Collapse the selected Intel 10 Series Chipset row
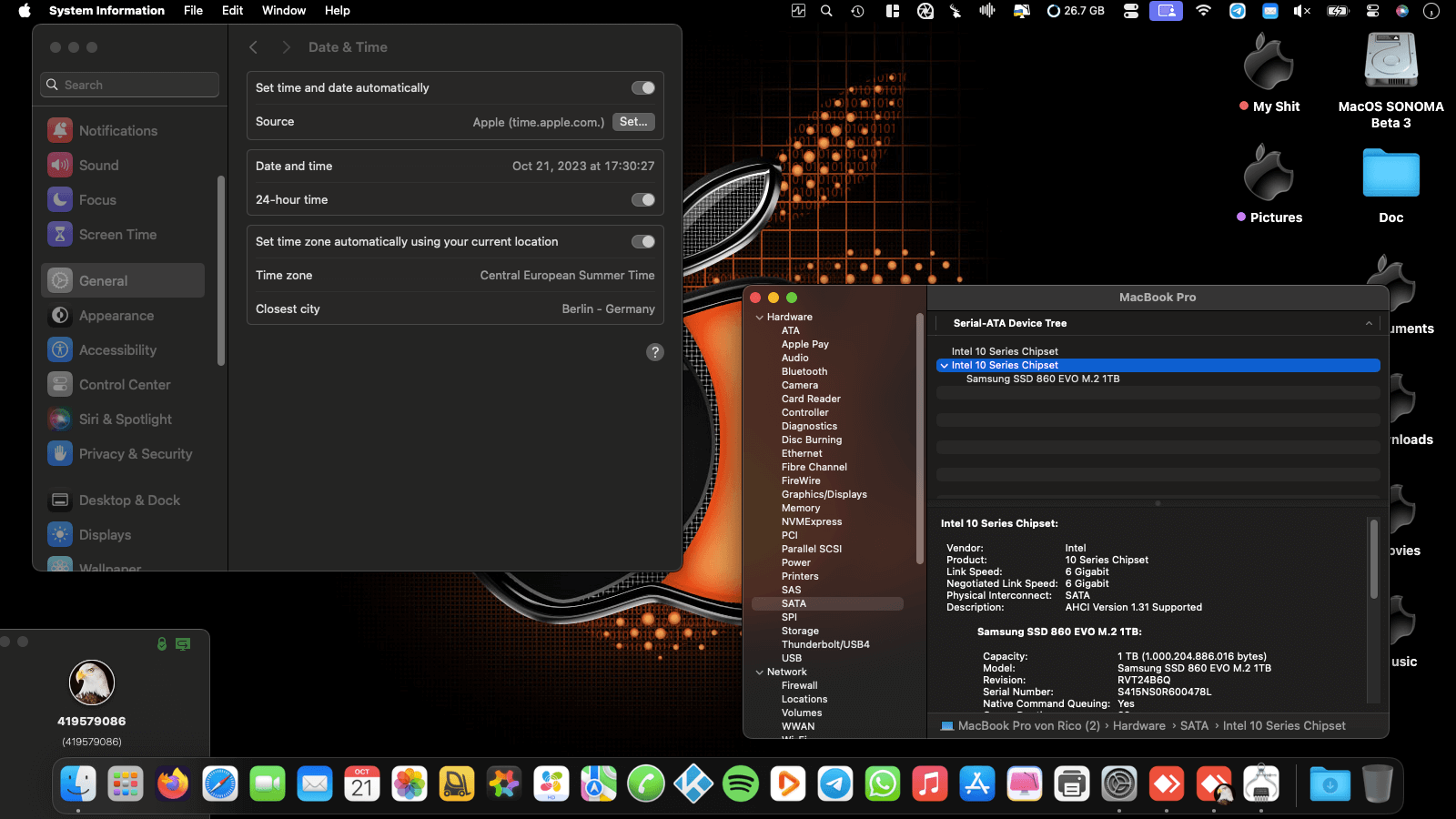This screenshot has height=819, width=1456. coord(945,366)
